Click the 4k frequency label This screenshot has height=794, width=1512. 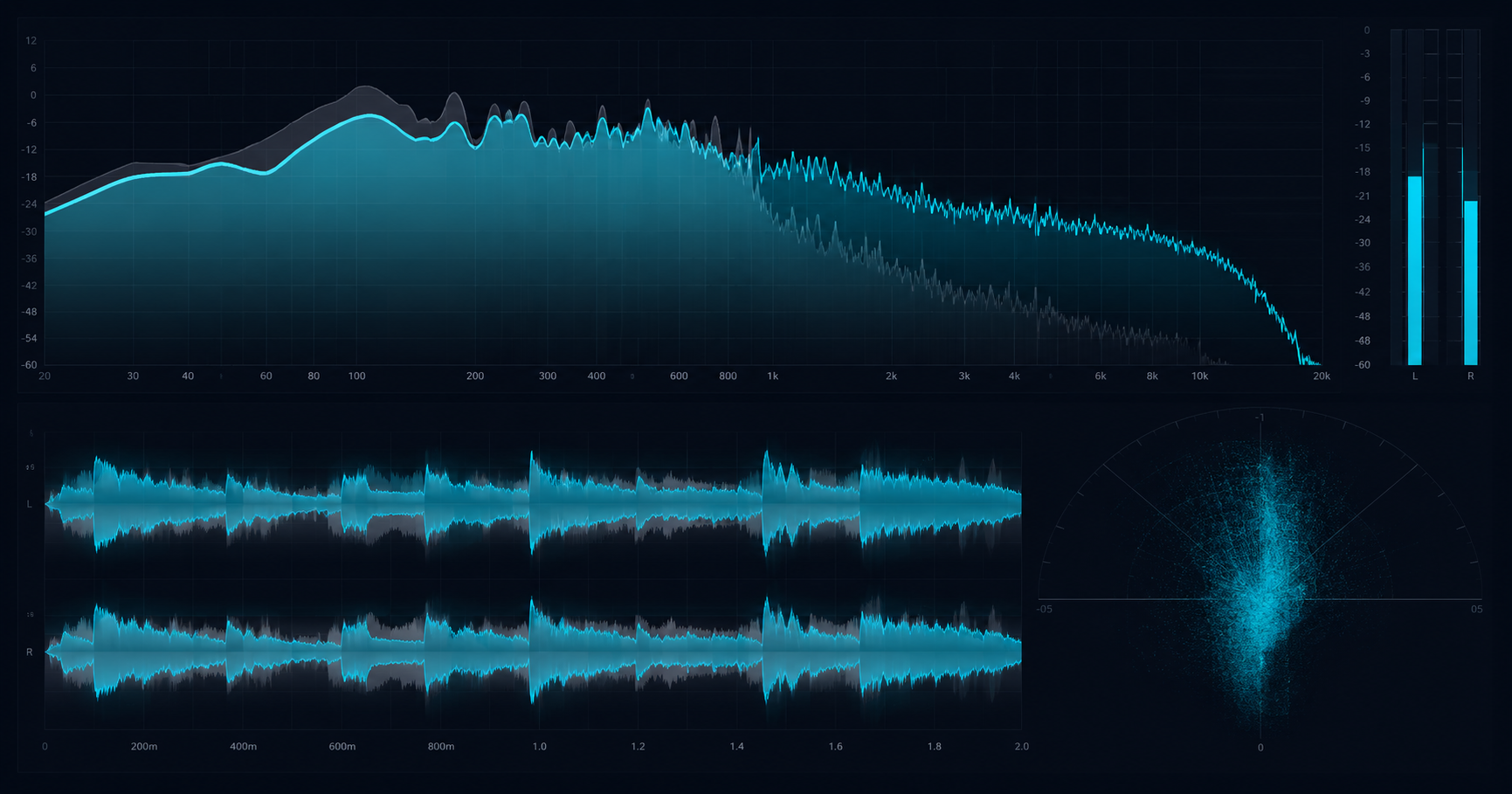tap(1014, 376)
